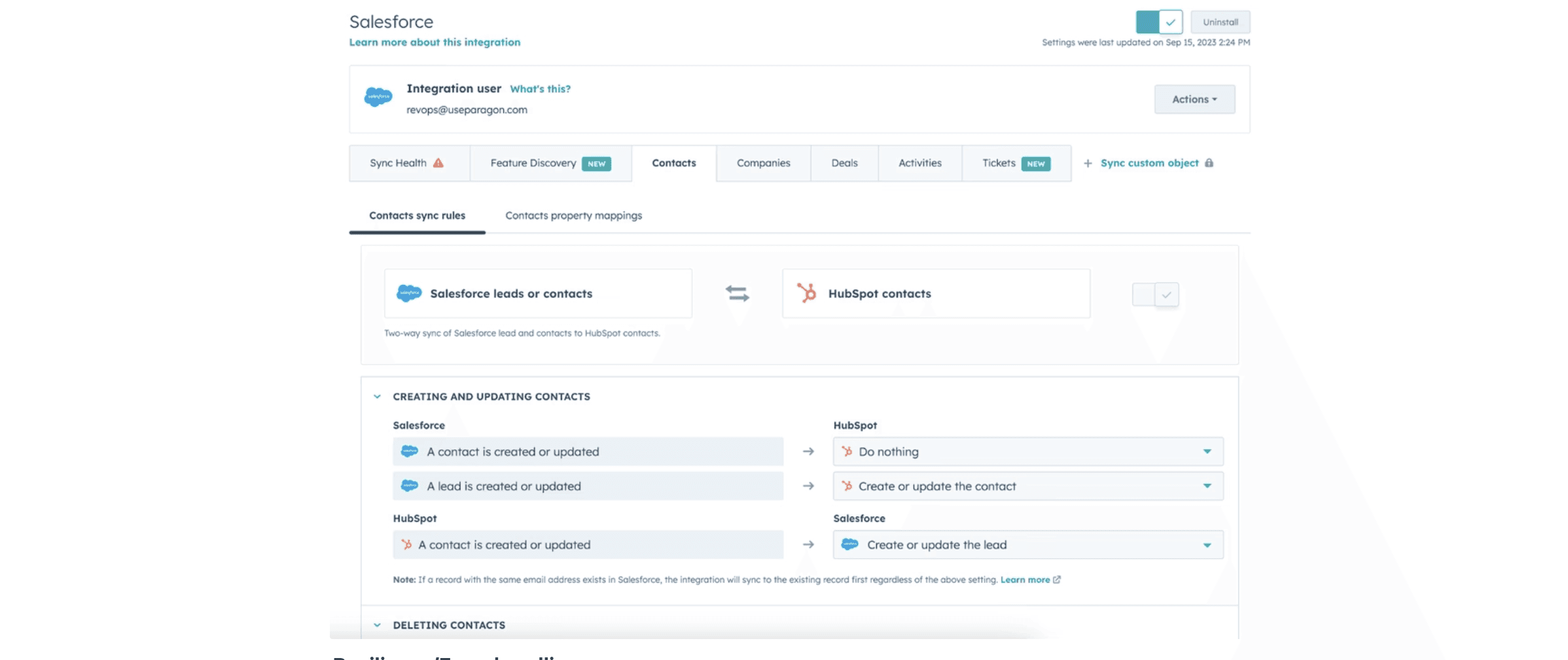Screen dimensions: 1568x660
Task: Open the Actions dropdown menu
Action: 1194,100
